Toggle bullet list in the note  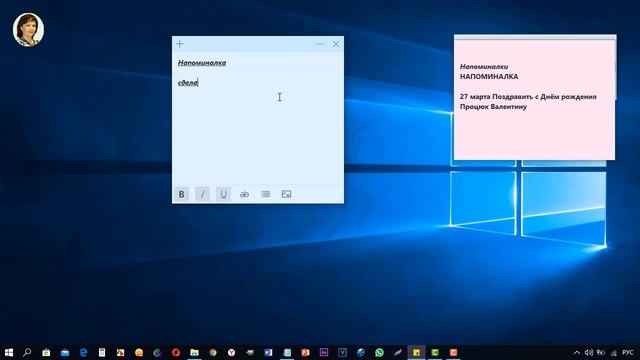click(x=265, y=194)
